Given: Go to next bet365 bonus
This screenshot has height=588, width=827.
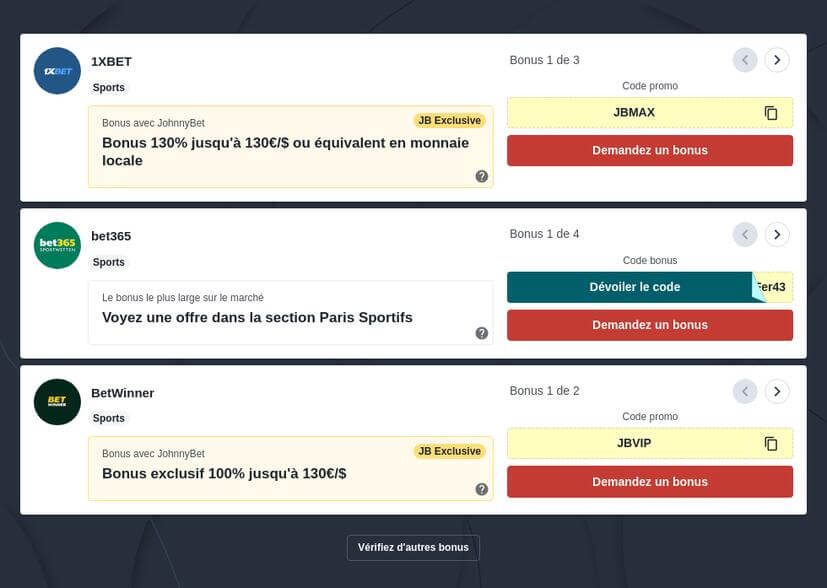Looking at the screenshot, I should 777,234.
